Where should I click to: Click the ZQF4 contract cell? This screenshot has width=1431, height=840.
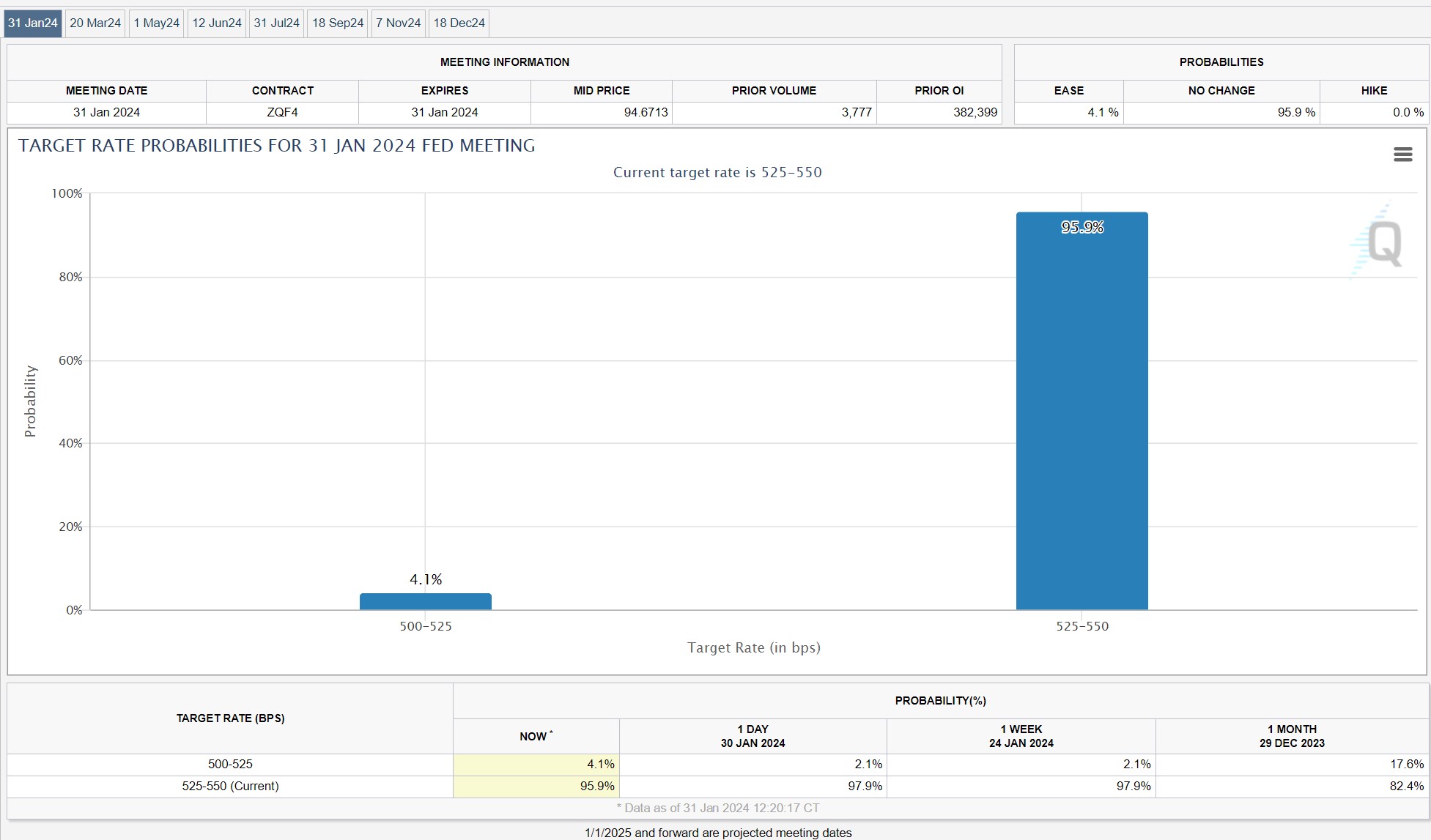coord(282,112)
